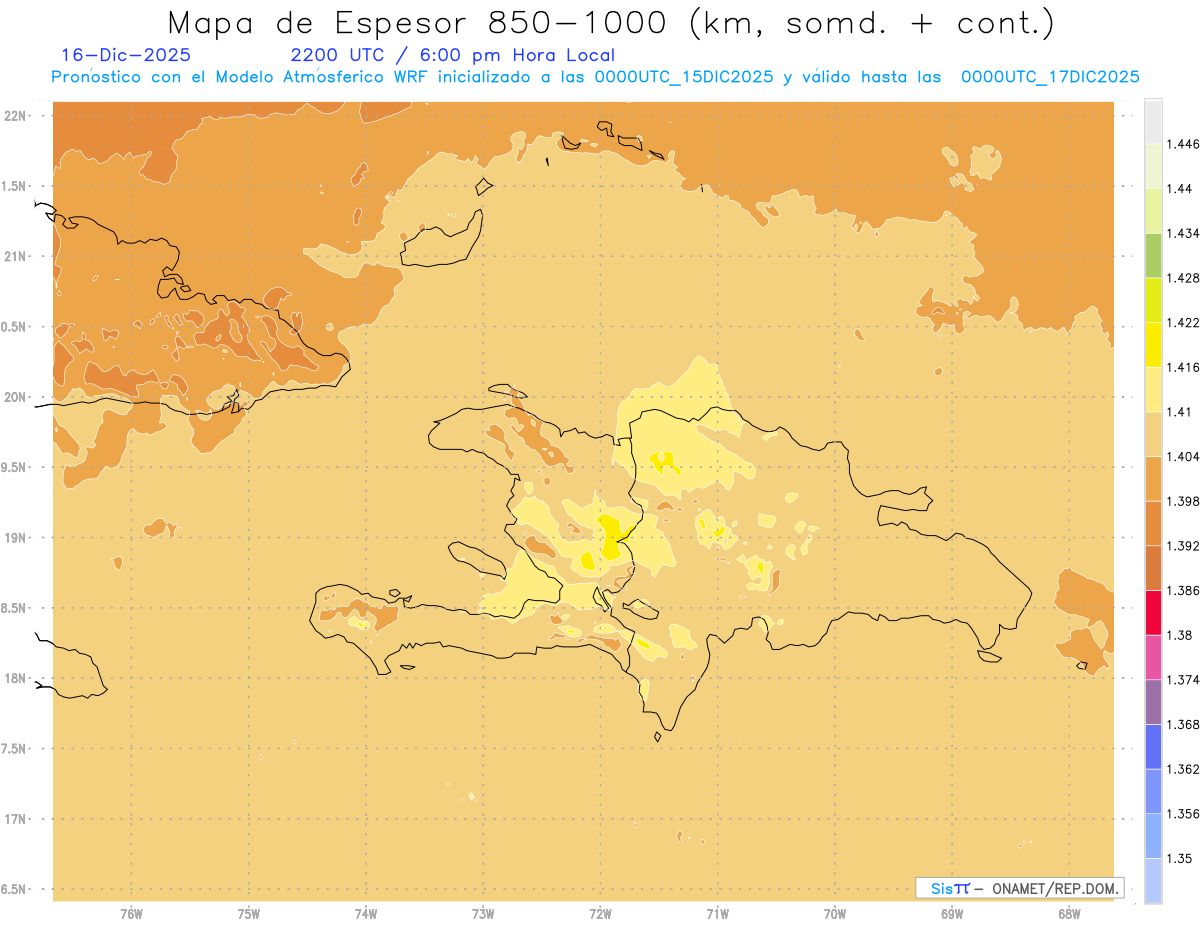Image resolution: width=1200 pixels, height=927 pixels.
Task: Click the latitude label '19N'
Action: [x=16, y=537]
